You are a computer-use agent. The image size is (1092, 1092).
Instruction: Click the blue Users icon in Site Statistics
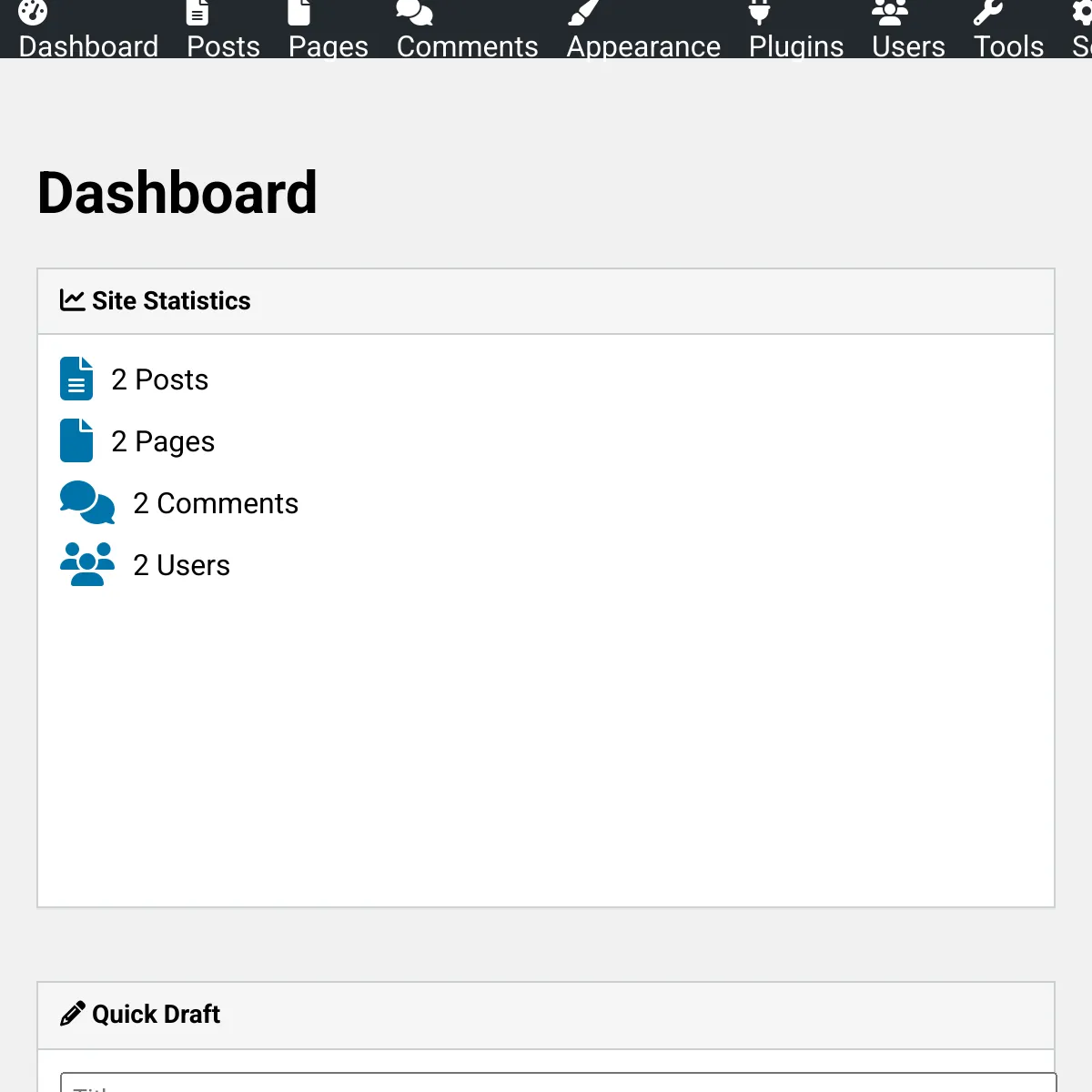(86, 564)
